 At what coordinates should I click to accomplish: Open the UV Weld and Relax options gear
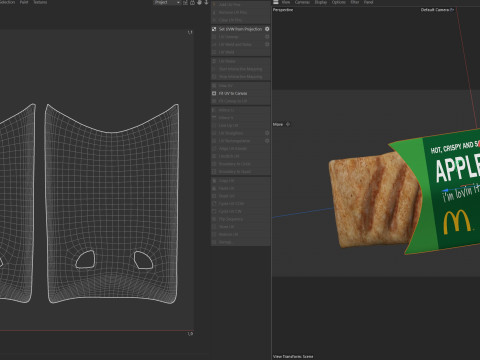[x=267, y=44]
